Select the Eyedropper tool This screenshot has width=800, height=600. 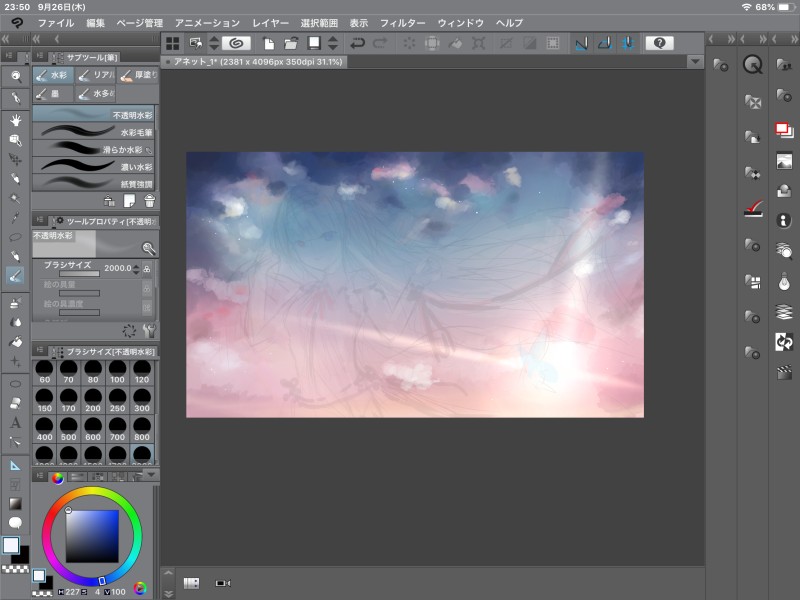[x=16, y=218]
